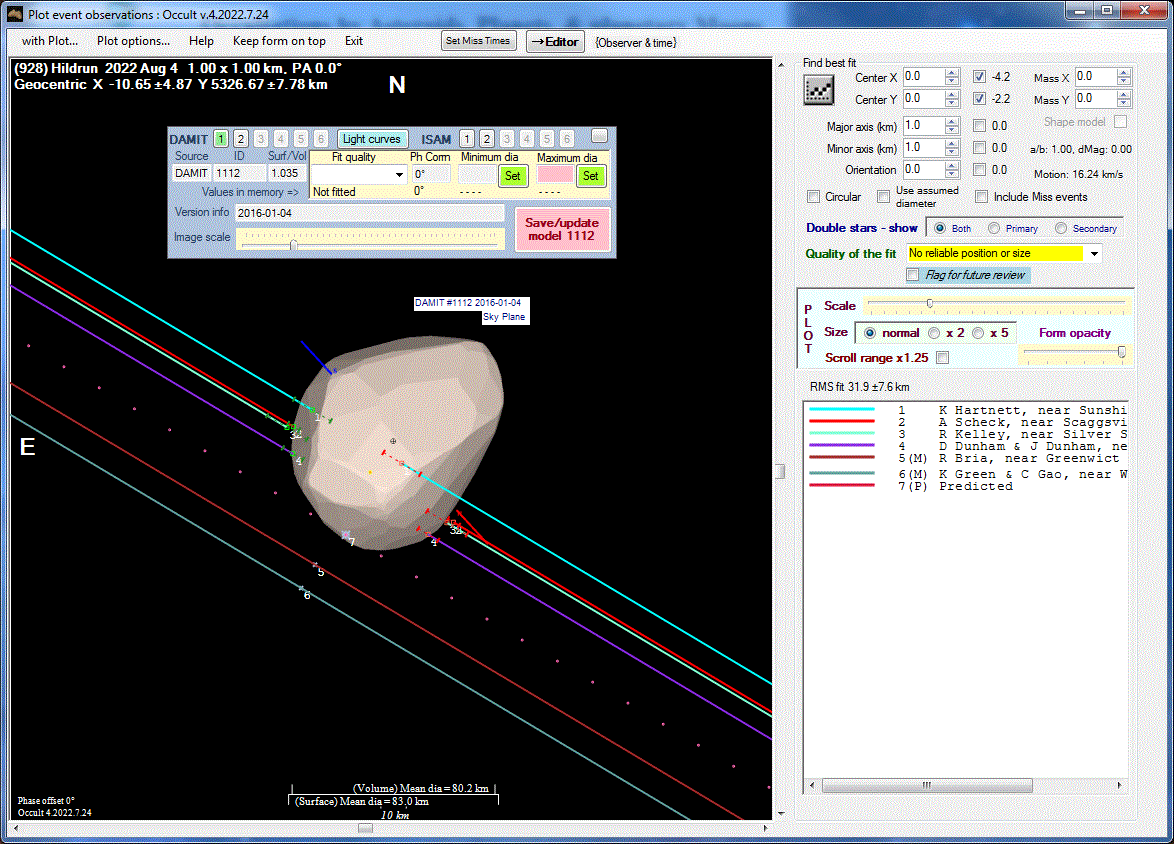The height and width of the screenshot is (844, 1174).
Task: Select Primary for double stars display
Action: click(x=994, y=228)
